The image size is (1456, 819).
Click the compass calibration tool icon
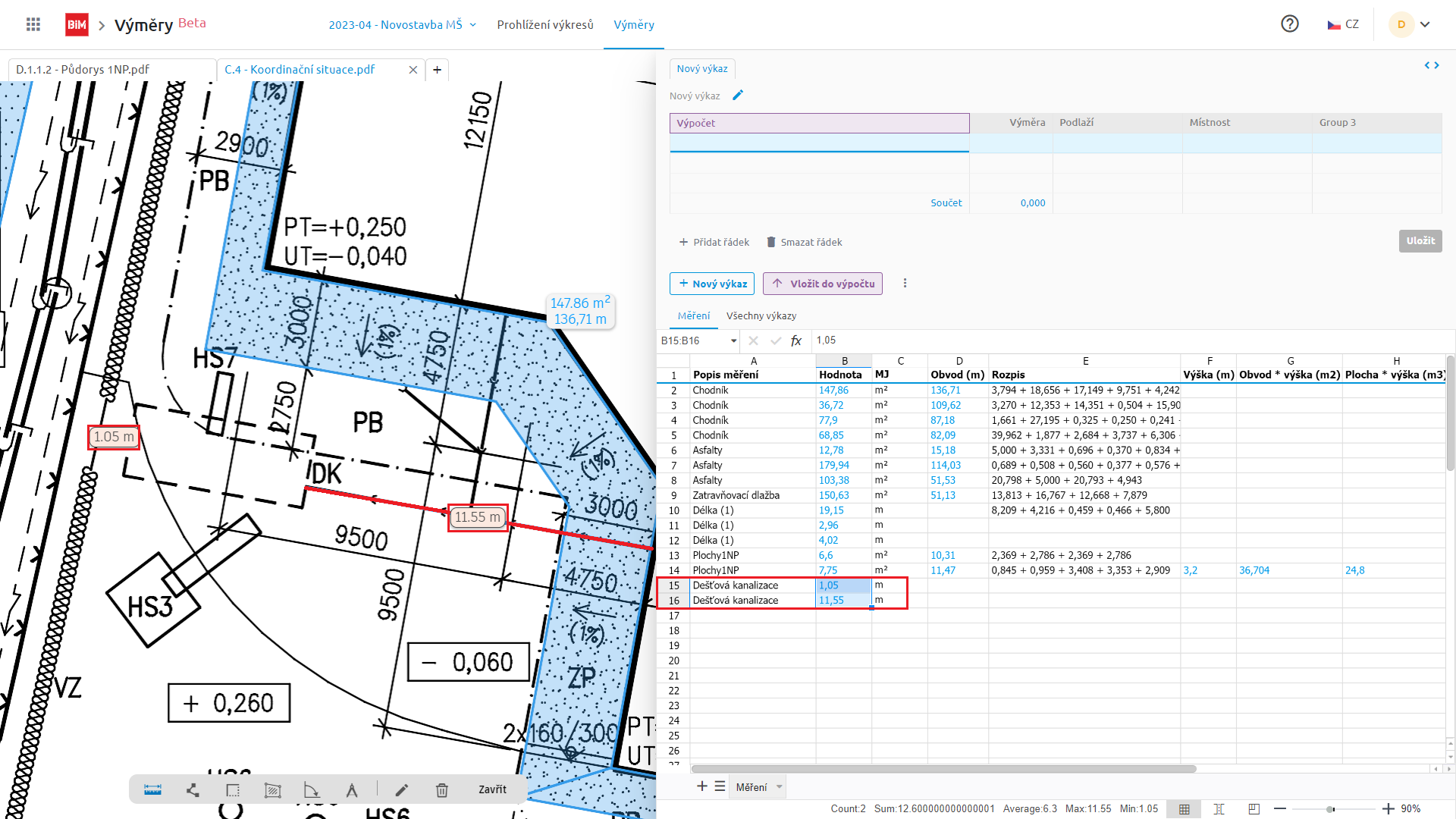(352, 790)
